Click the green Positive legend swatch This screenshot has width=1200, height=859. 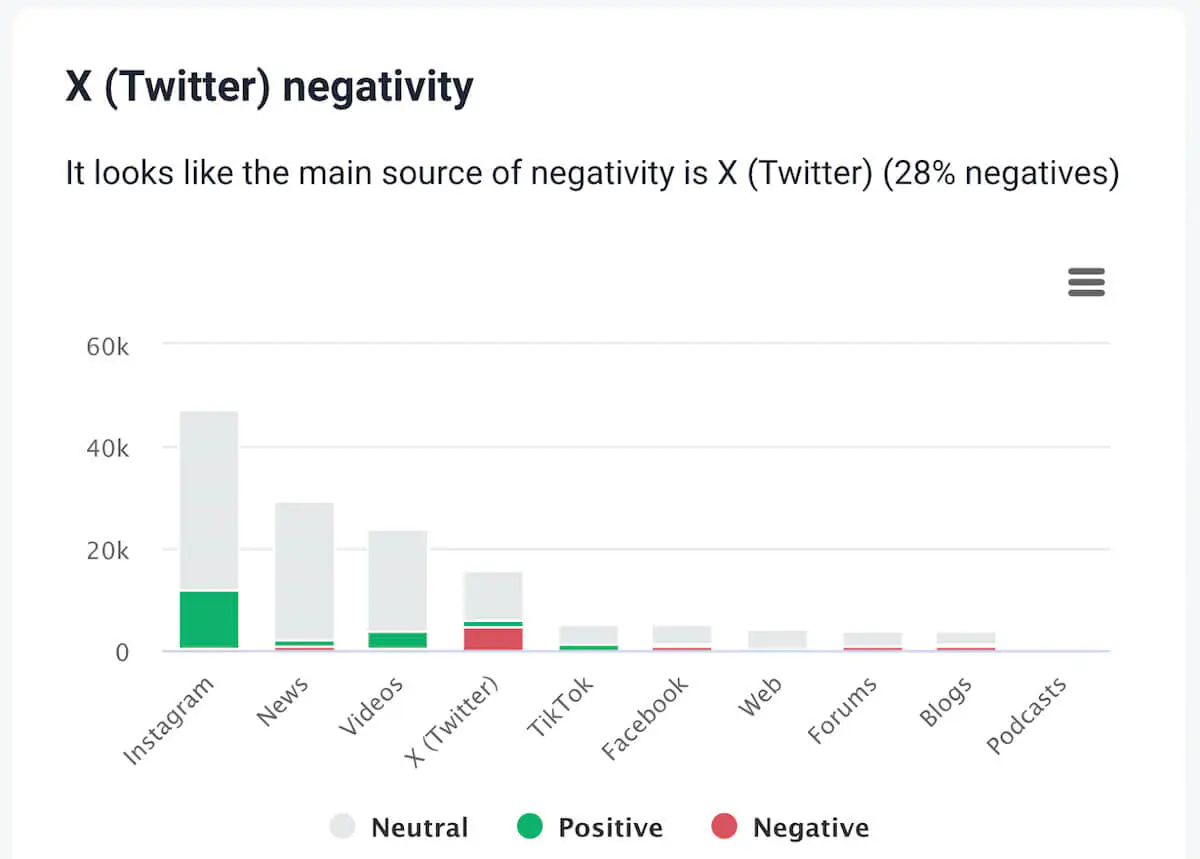[529, 827]
